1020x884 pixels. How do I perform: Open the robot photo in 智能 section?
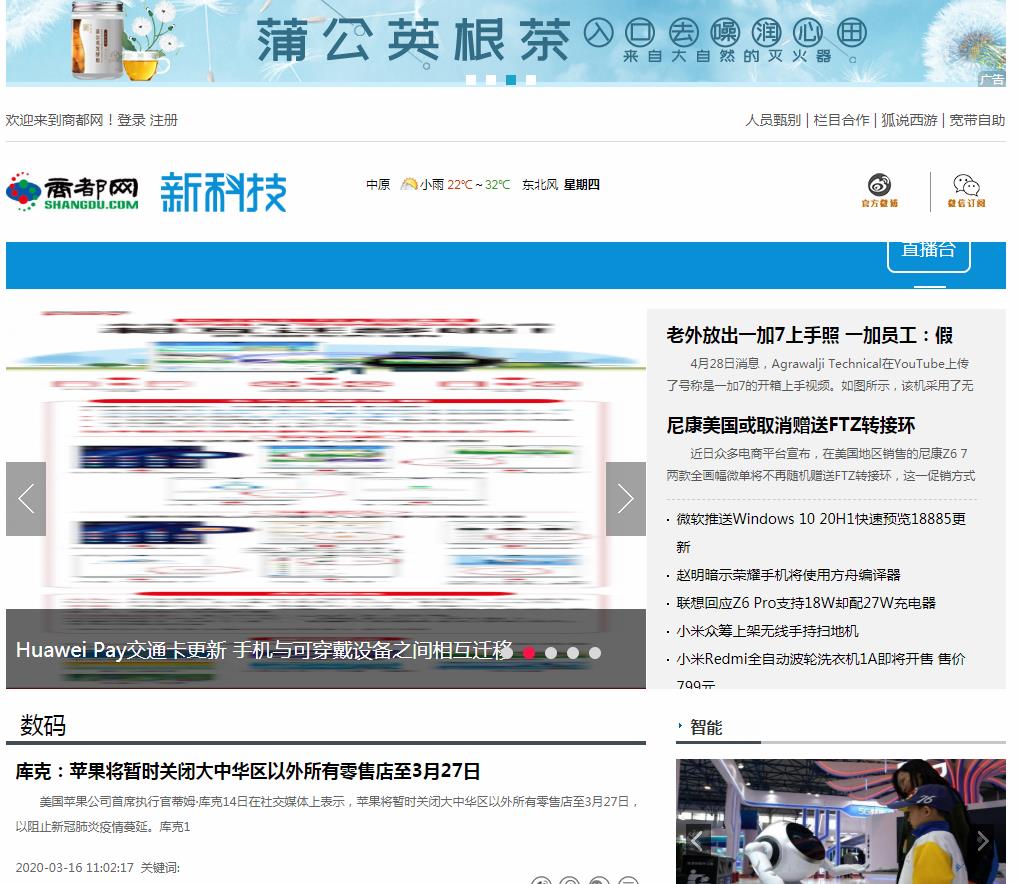pos(840,822)
